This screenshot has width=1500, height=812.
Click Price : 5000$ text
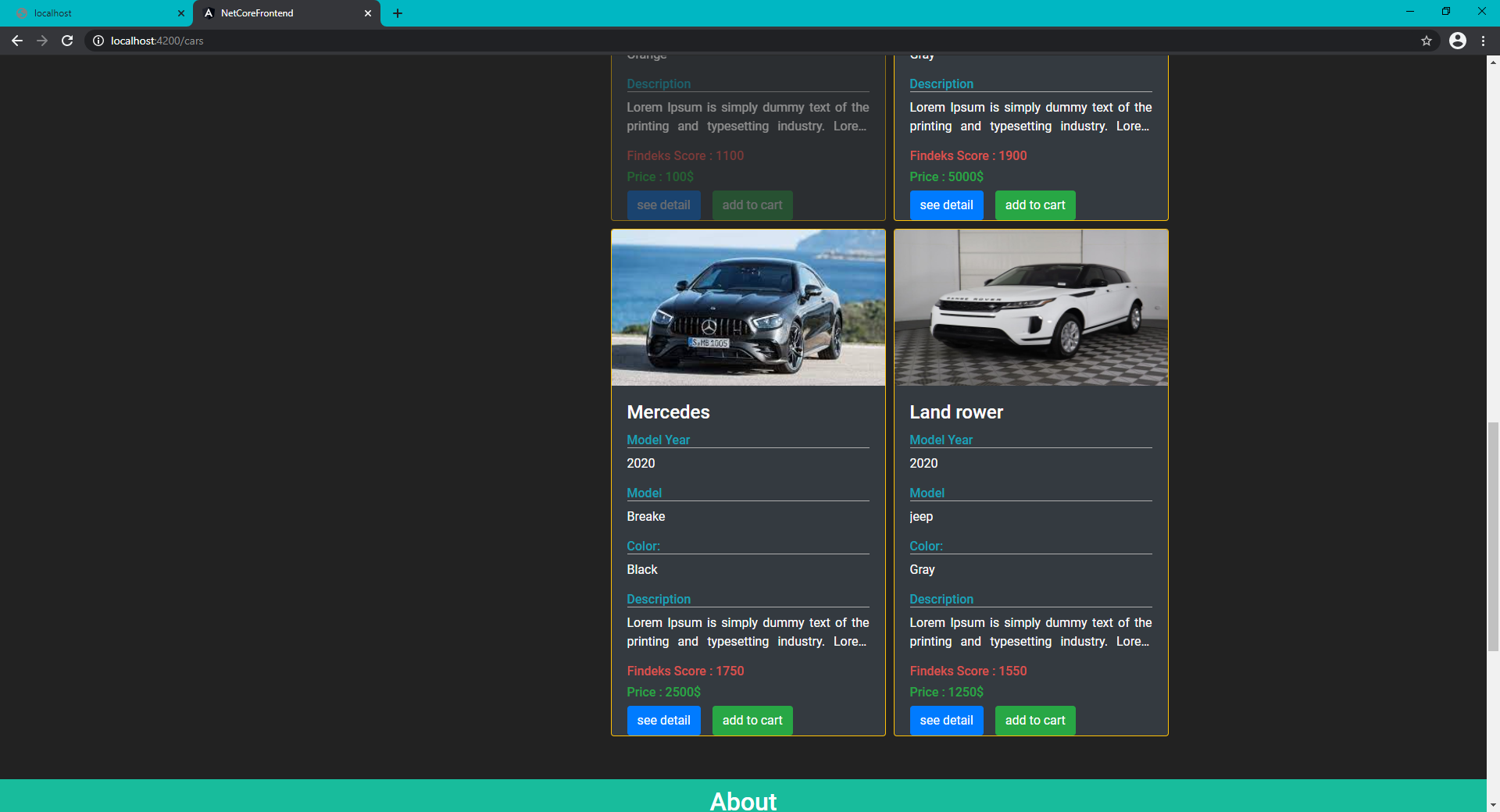(946, 177)
